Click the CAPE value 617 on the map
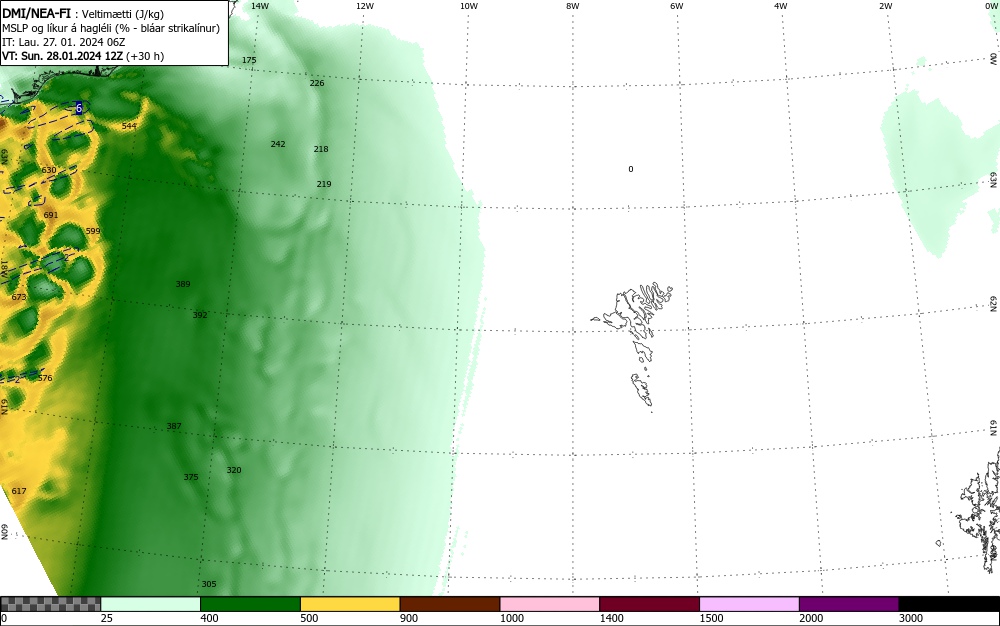The image size is (1000, 626). point(19,491)
